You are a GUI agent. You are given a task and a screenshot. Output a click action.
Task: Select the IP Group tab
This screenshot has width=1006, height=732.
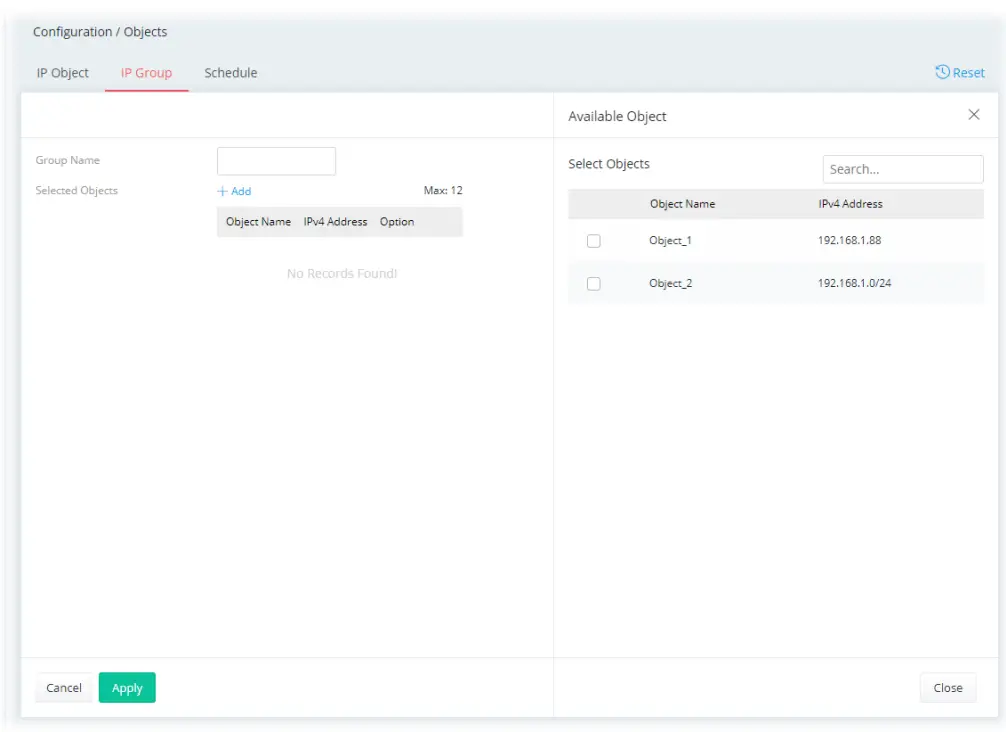(146, 73)
